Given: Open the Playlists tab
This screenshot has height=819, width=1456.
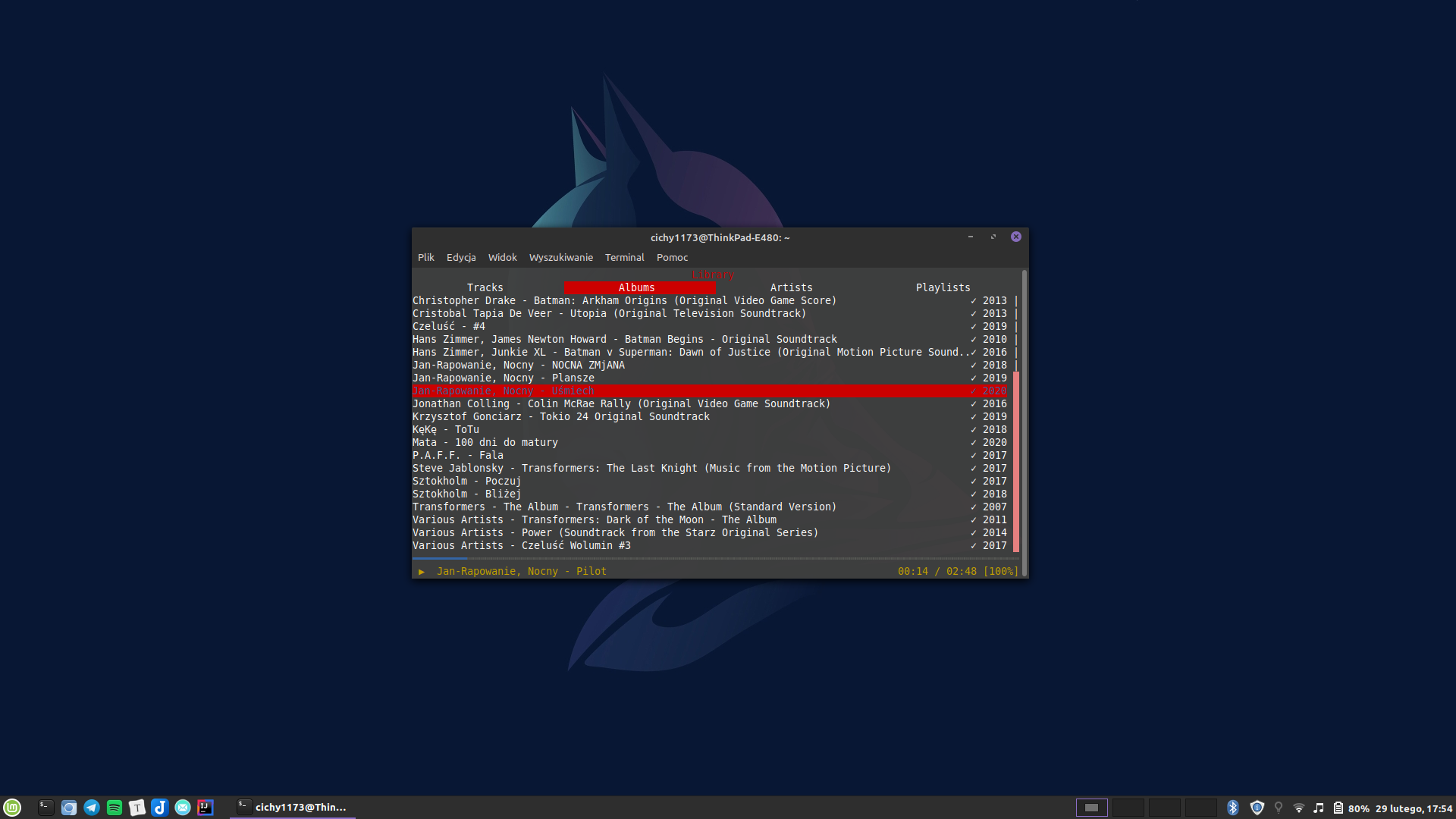Looking at the screenshot, I should tap(943, 287).
